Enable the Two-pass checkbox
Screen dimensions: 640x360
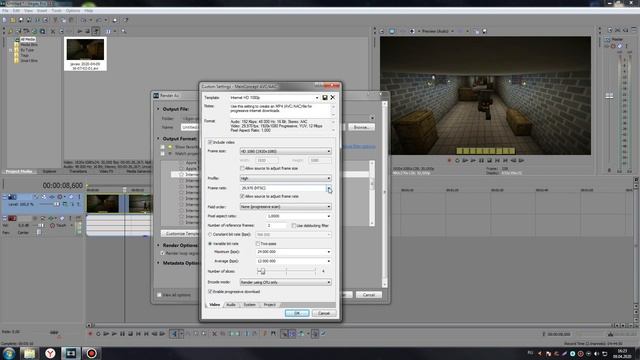(258, 244)
